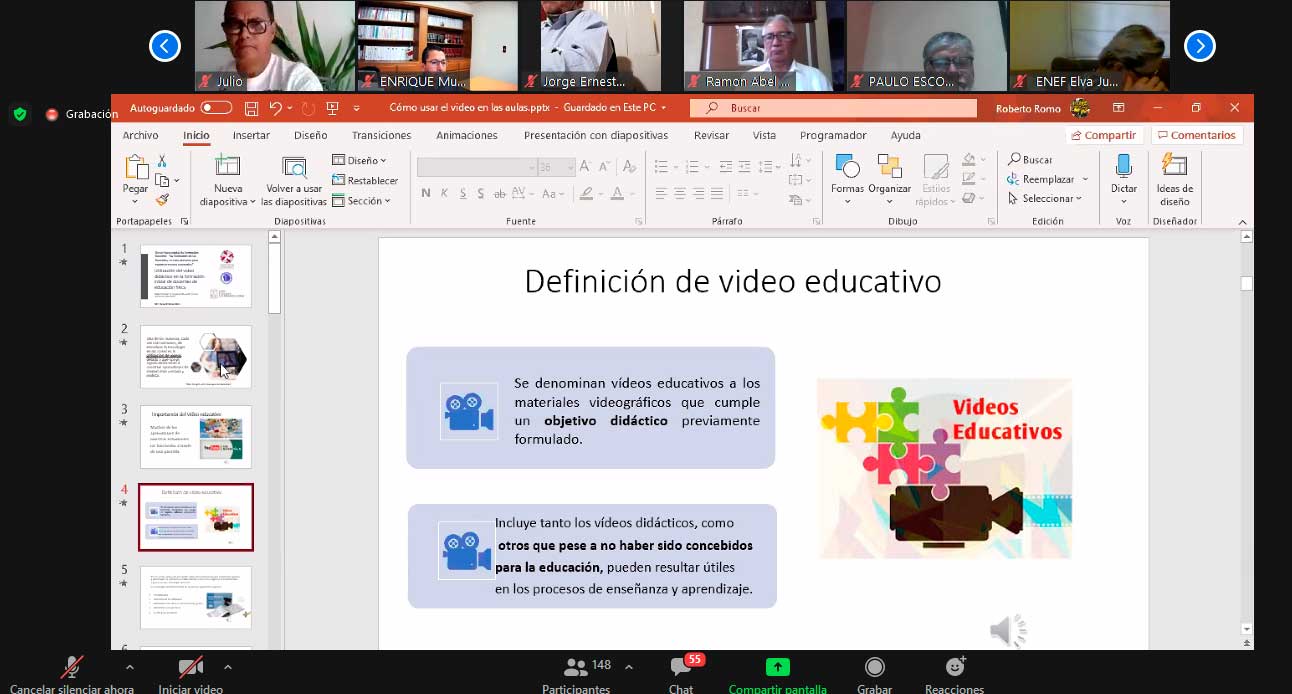Image resolution: width=1292 pixels, height=694 pixels.
Task: Open Zoom Reacciones emoji icon
Action: coord(955,667)
